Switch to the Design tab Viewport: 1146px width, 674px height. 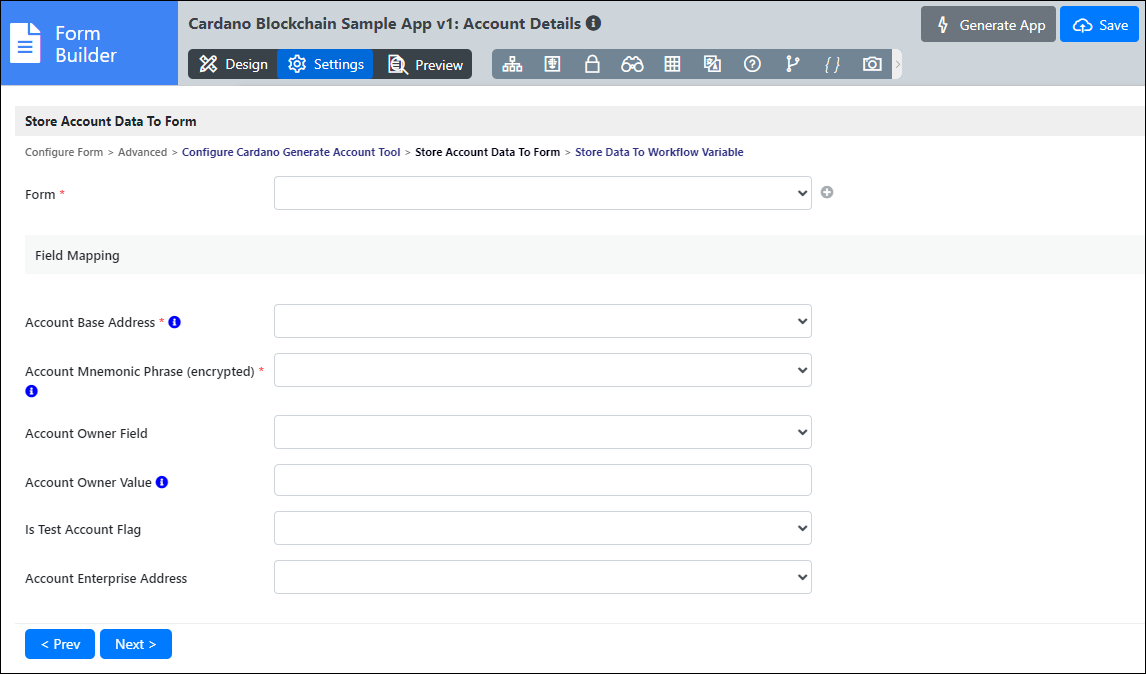[x=233, y=64]
